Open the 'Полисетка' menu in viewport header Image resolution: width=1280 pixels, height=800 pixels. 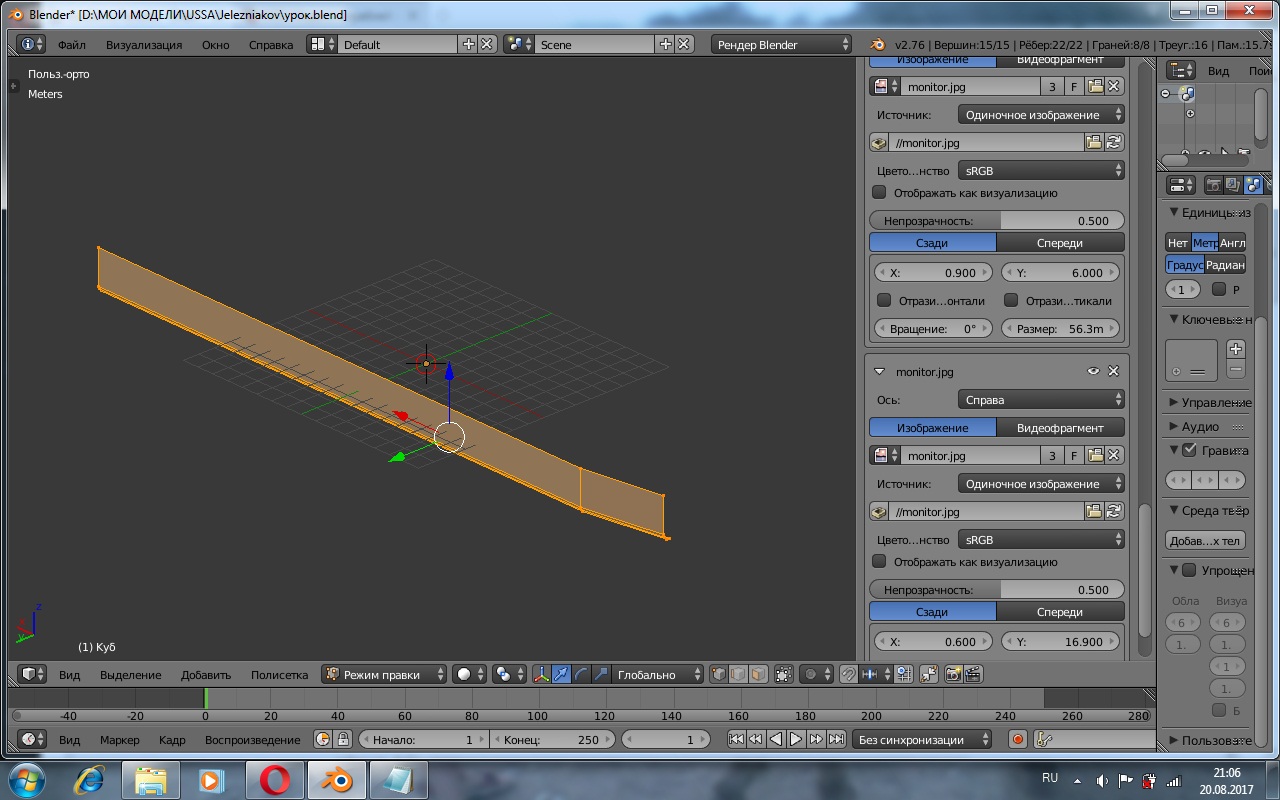279,675
